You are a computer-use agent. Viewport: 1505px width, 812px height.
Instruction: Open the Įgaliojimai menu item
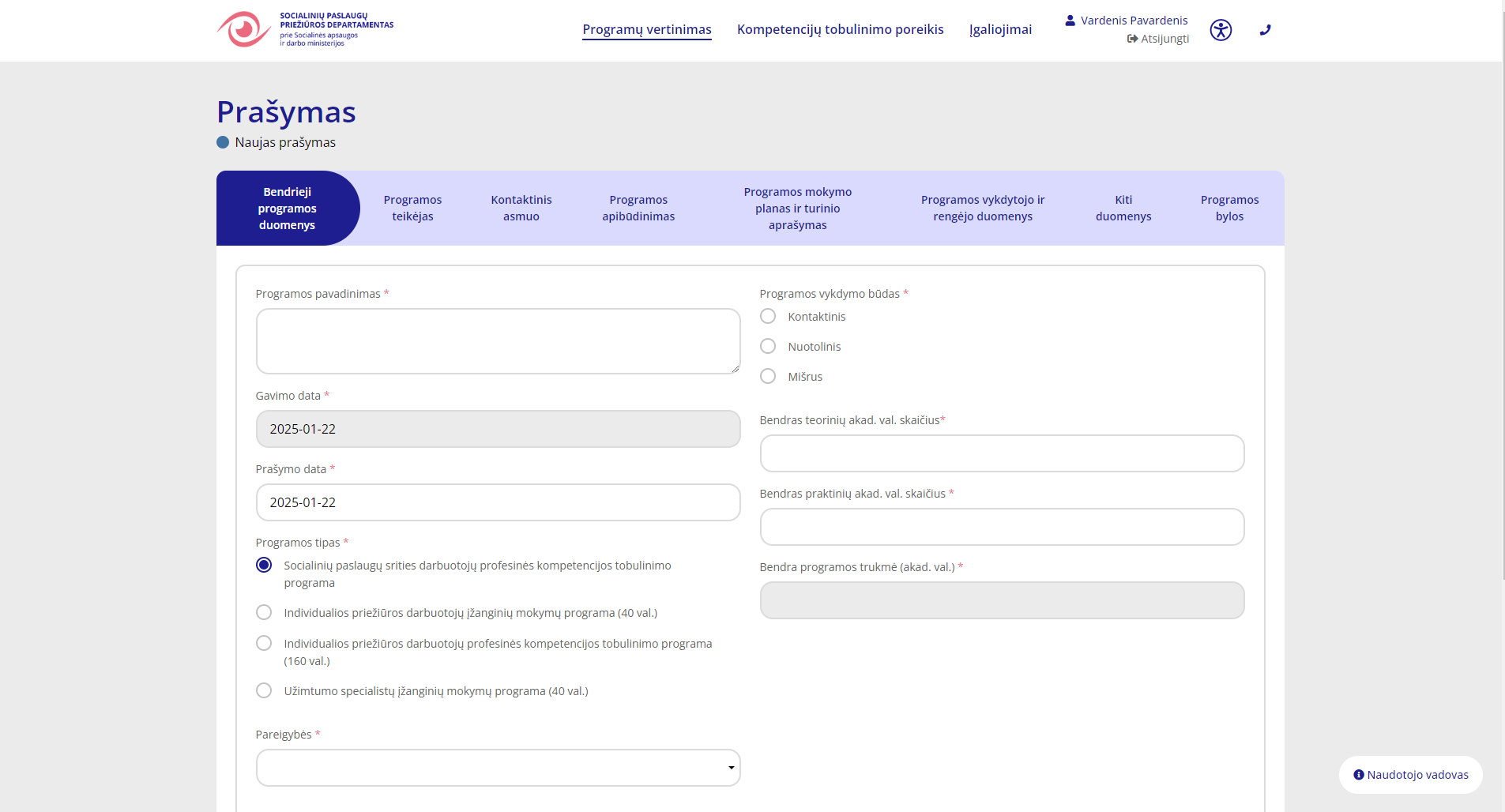point(1000,29)
